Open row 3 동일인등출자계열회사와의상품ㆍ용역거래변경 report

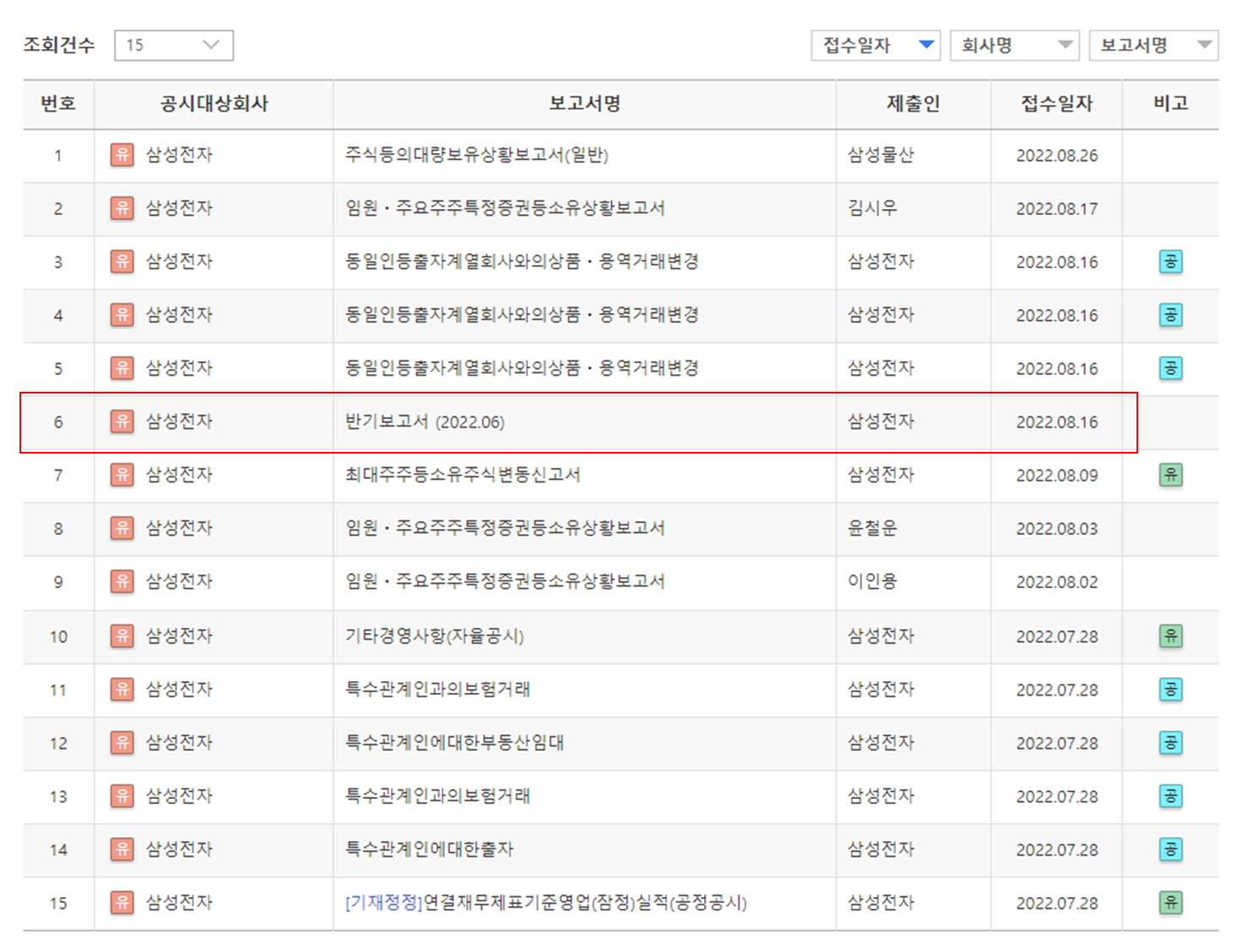tap(521, 261)
